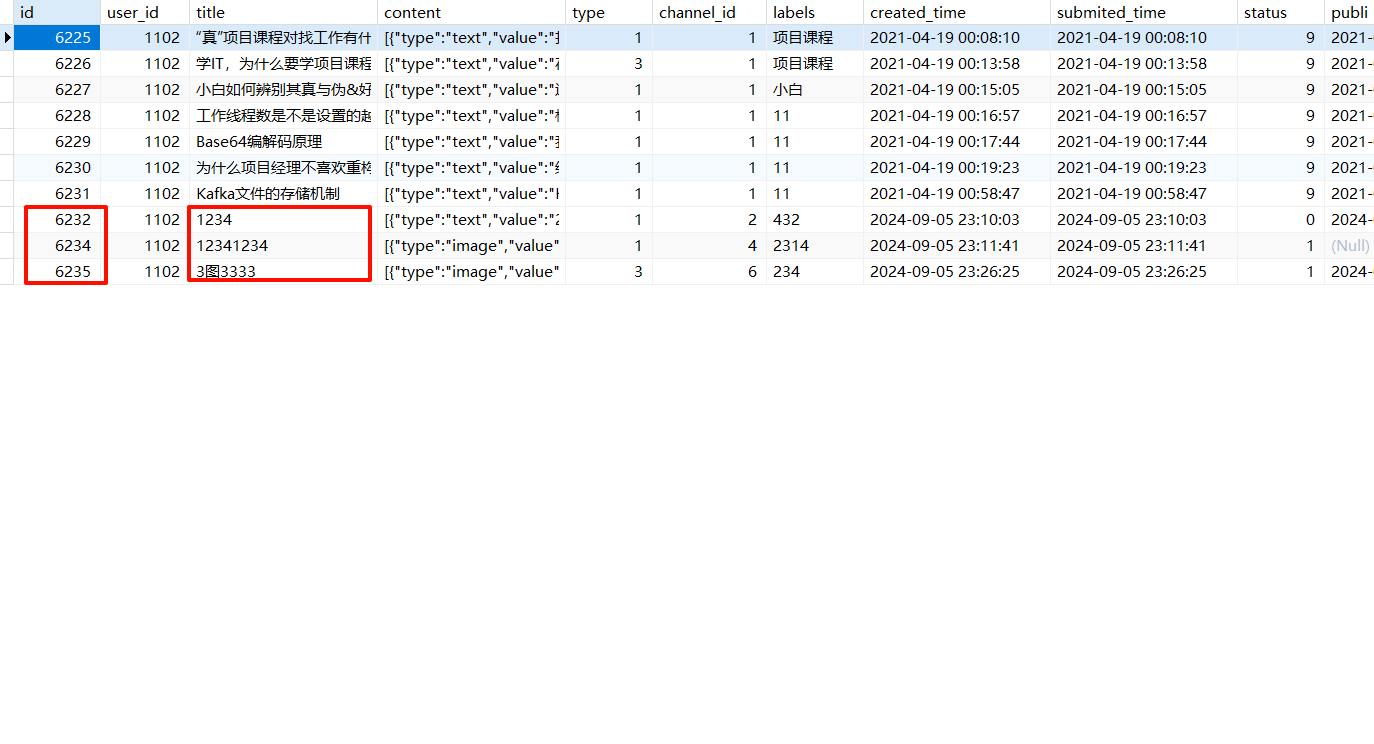Select the type column header

pos(609,12)
